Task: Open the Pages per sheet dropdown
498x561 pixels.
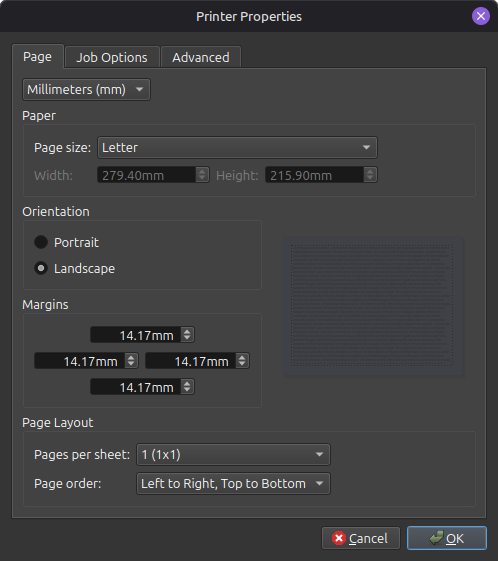Action: click(x=233, y=455)
